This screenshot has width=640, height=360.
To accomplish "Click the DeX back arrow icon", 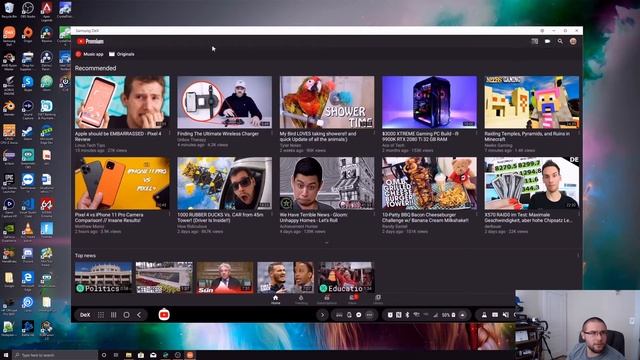I will tap(139, 315).
